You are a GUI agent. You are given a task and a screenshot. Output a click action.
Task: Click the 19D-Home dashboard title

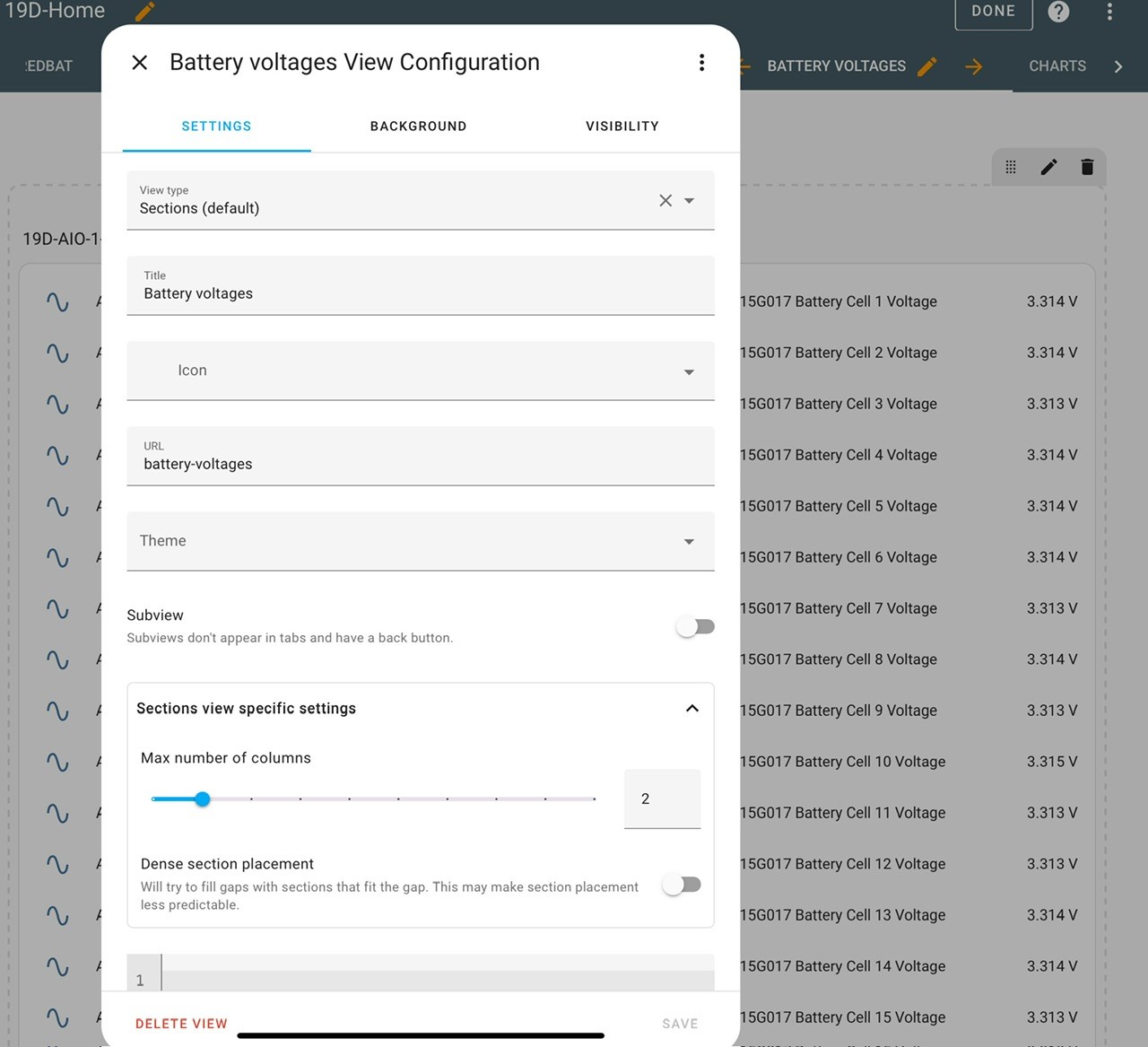55,11
